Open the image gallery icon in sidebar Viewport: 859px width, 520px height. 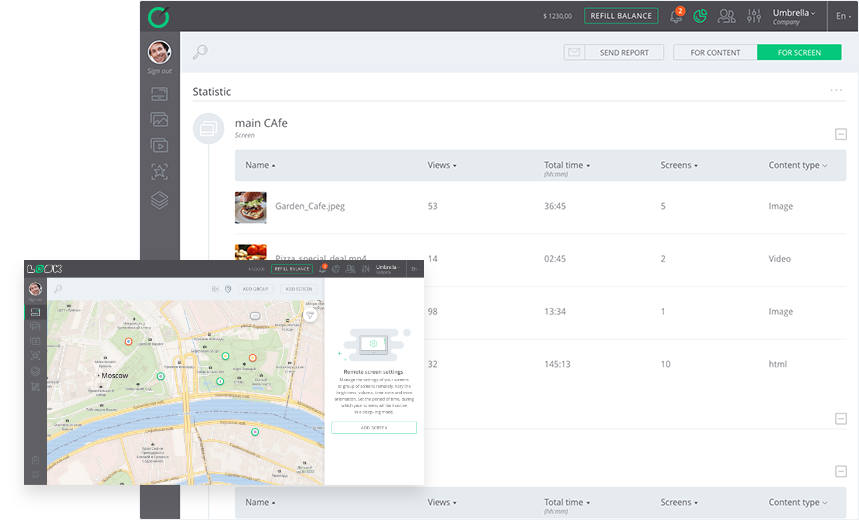[x=159, y=120]
